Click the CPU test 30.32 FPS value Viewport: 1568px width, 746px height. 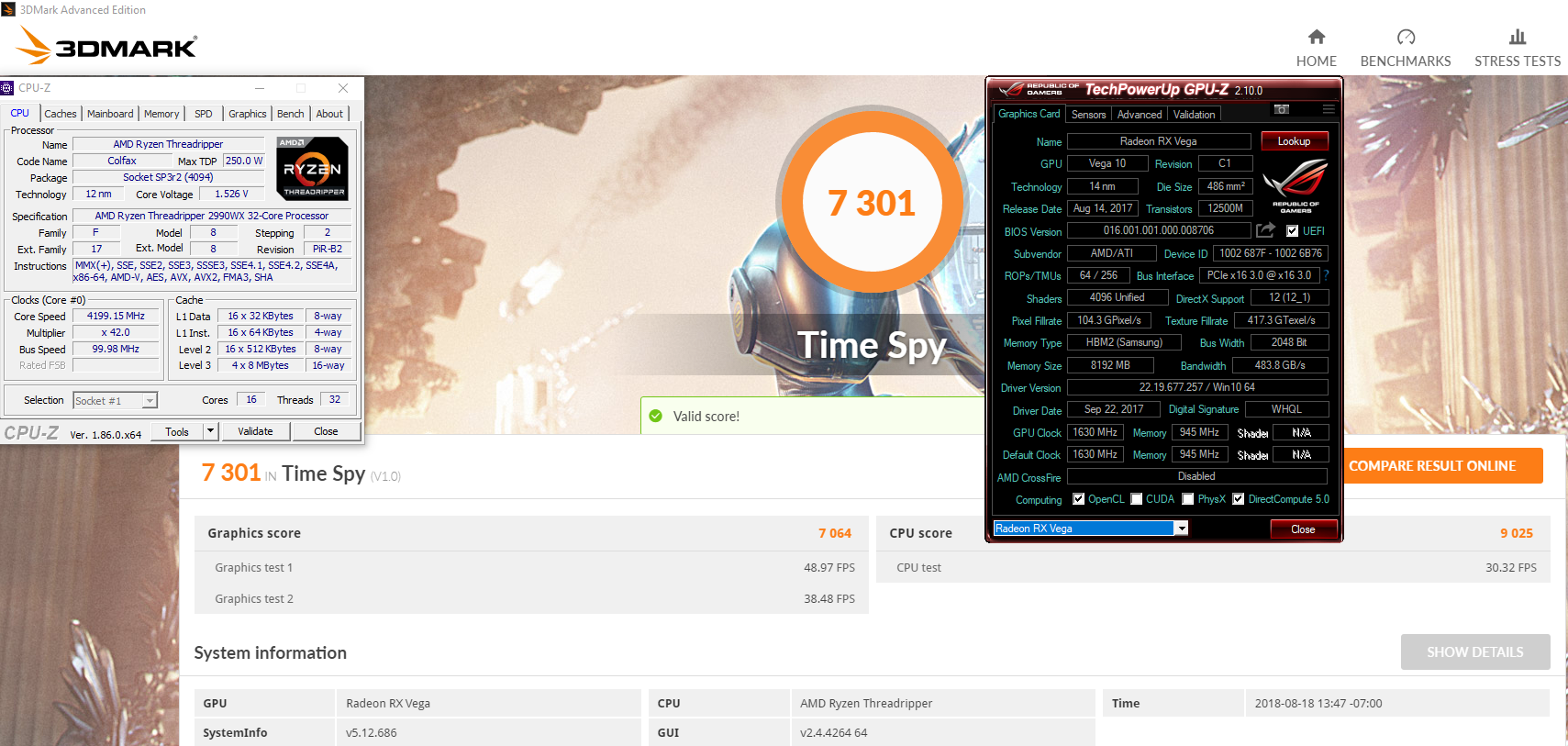[1511, 567]
